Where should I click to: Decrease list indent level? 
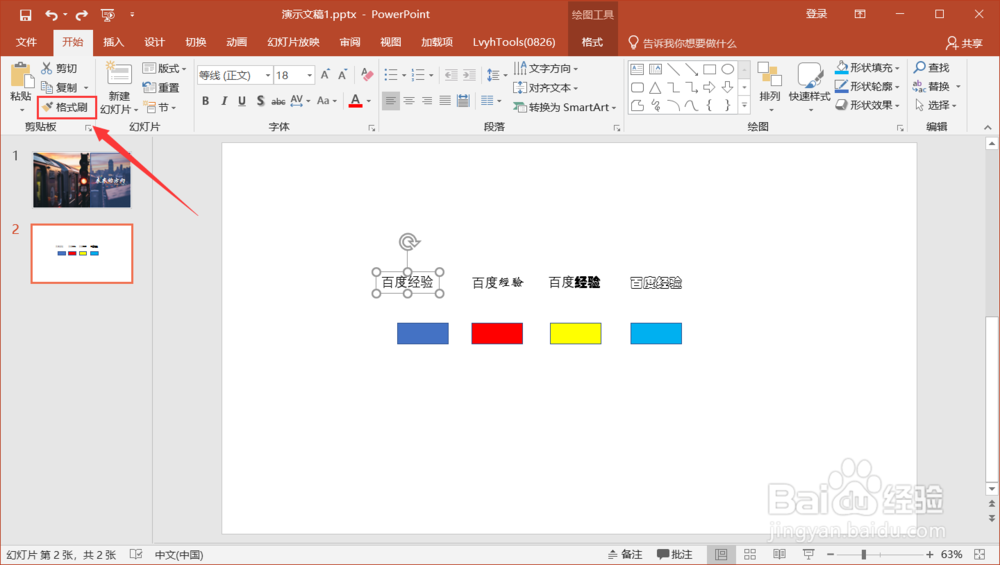pyautogui.click(x=450, y=75)
